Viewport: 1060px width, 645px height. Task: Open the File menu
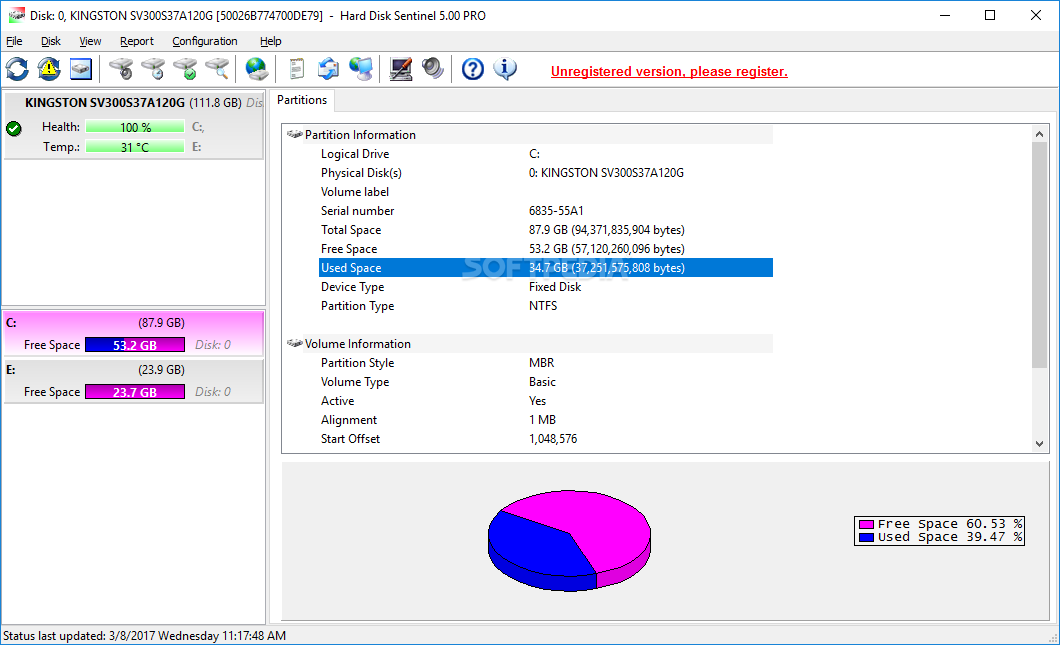[14, 41]
